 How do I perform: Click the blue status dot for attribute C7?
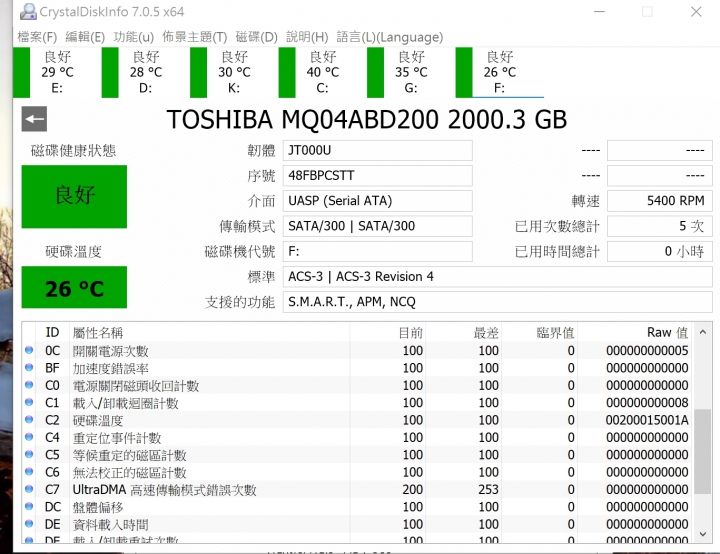pyautogui.click(x=29, y=489)
